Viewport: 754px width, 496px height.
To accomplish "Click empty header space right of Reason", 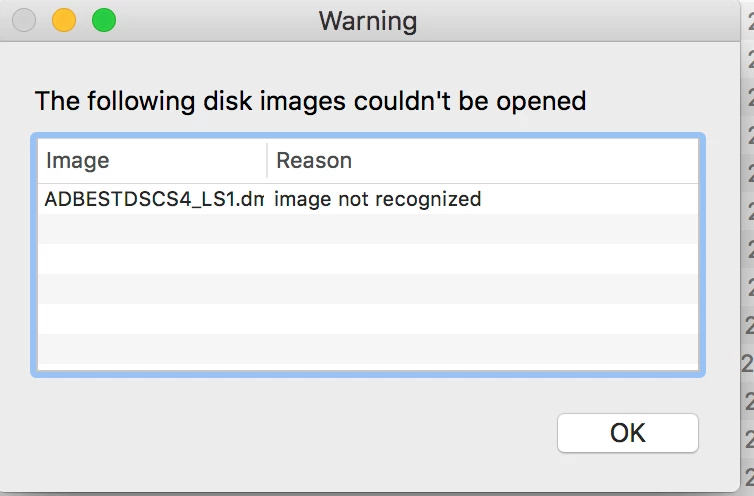I will pos(524,161).
